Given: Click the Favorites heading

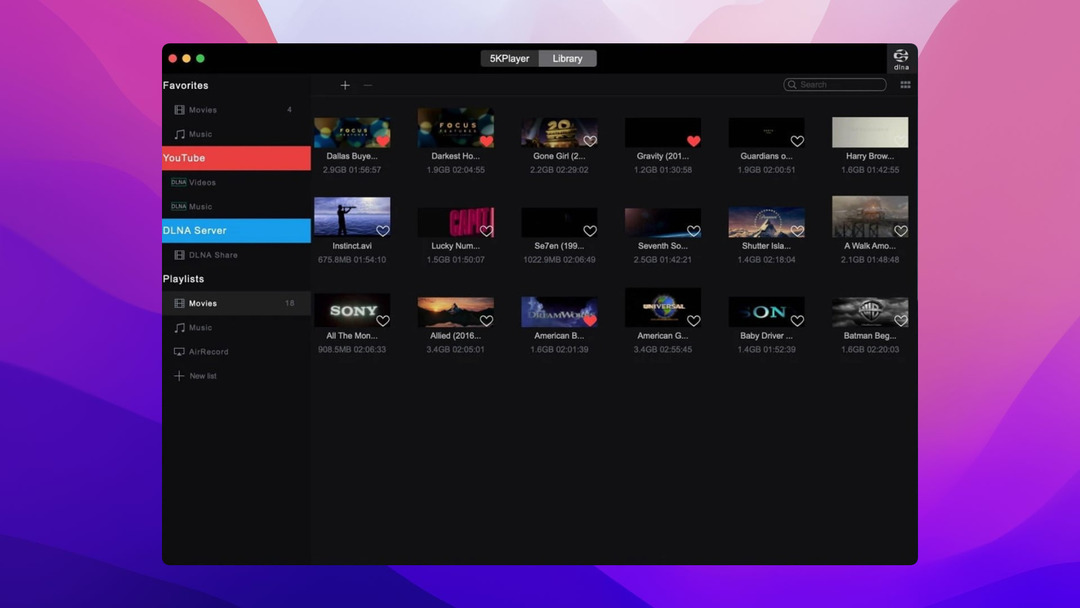Looking at the screenshot, I should 185,85.
